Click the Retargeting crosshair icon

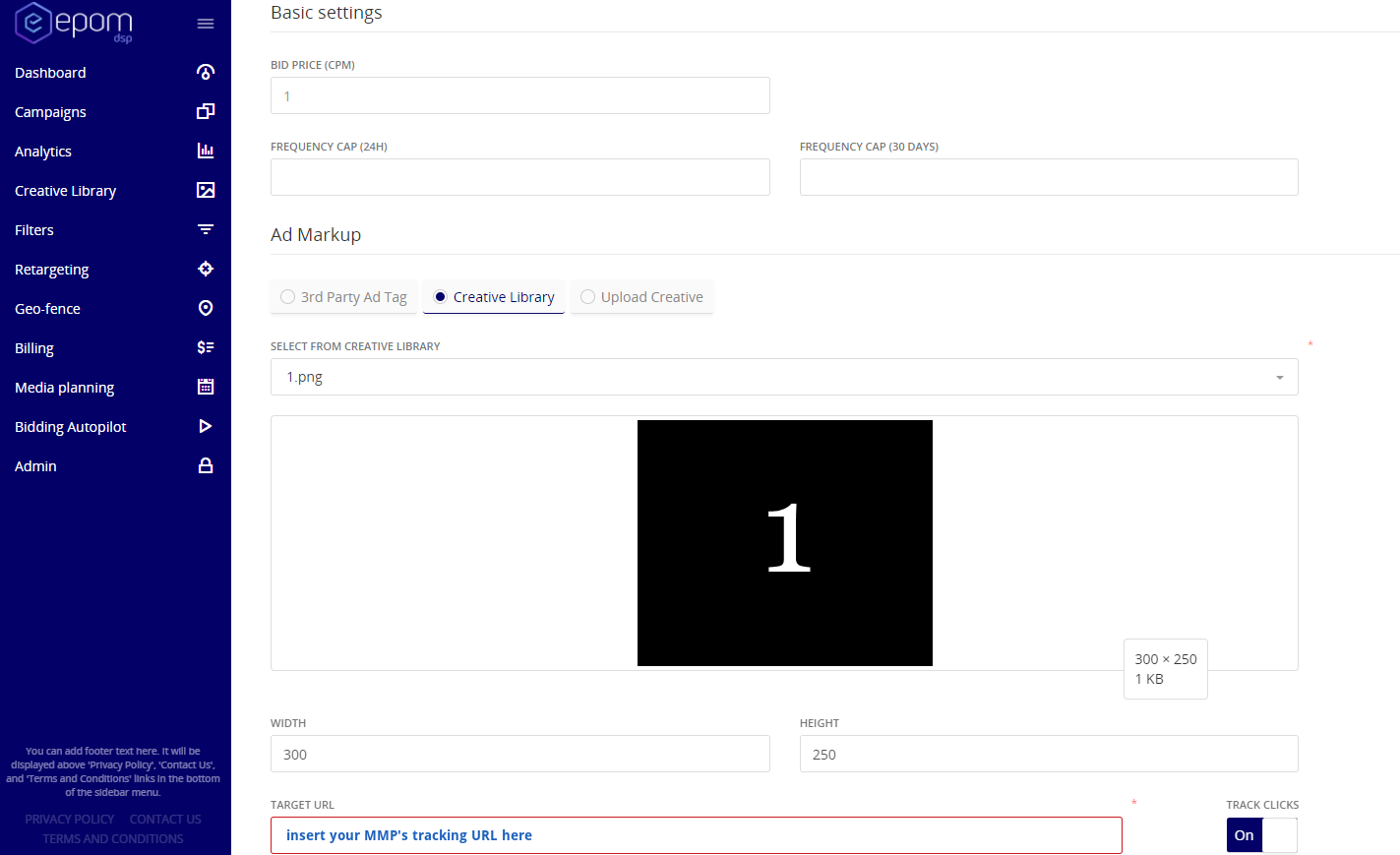[206, 269]
